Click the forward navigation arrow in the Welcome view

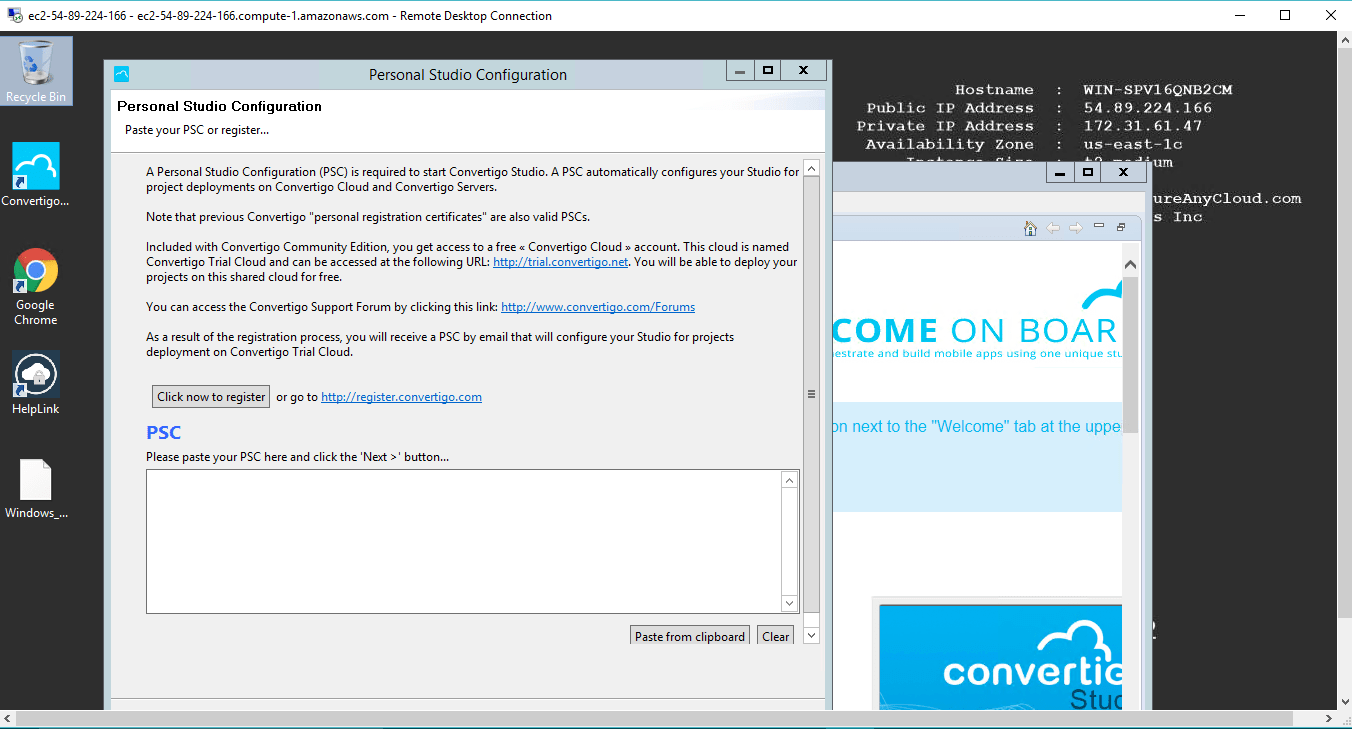pyautogui.click(x=1077, y=227)
